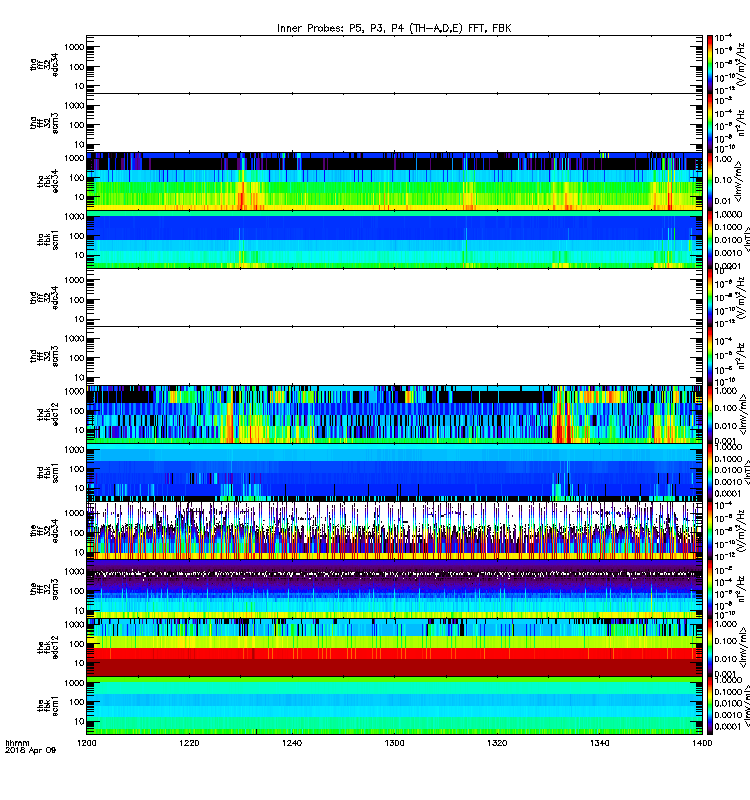The image size is (750, 800).
Task: Click the '10' tick label of thd fbk edc12 panel
Action: click(79, 430)
